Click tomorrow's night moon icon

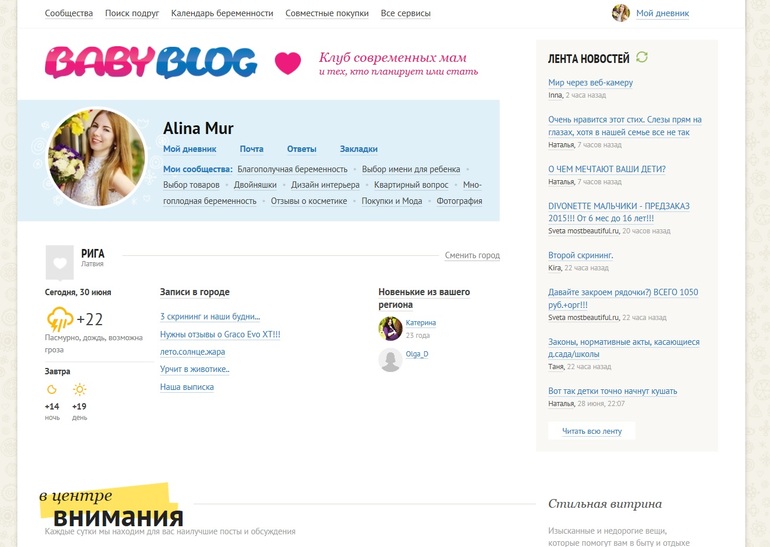click(52, 389)
